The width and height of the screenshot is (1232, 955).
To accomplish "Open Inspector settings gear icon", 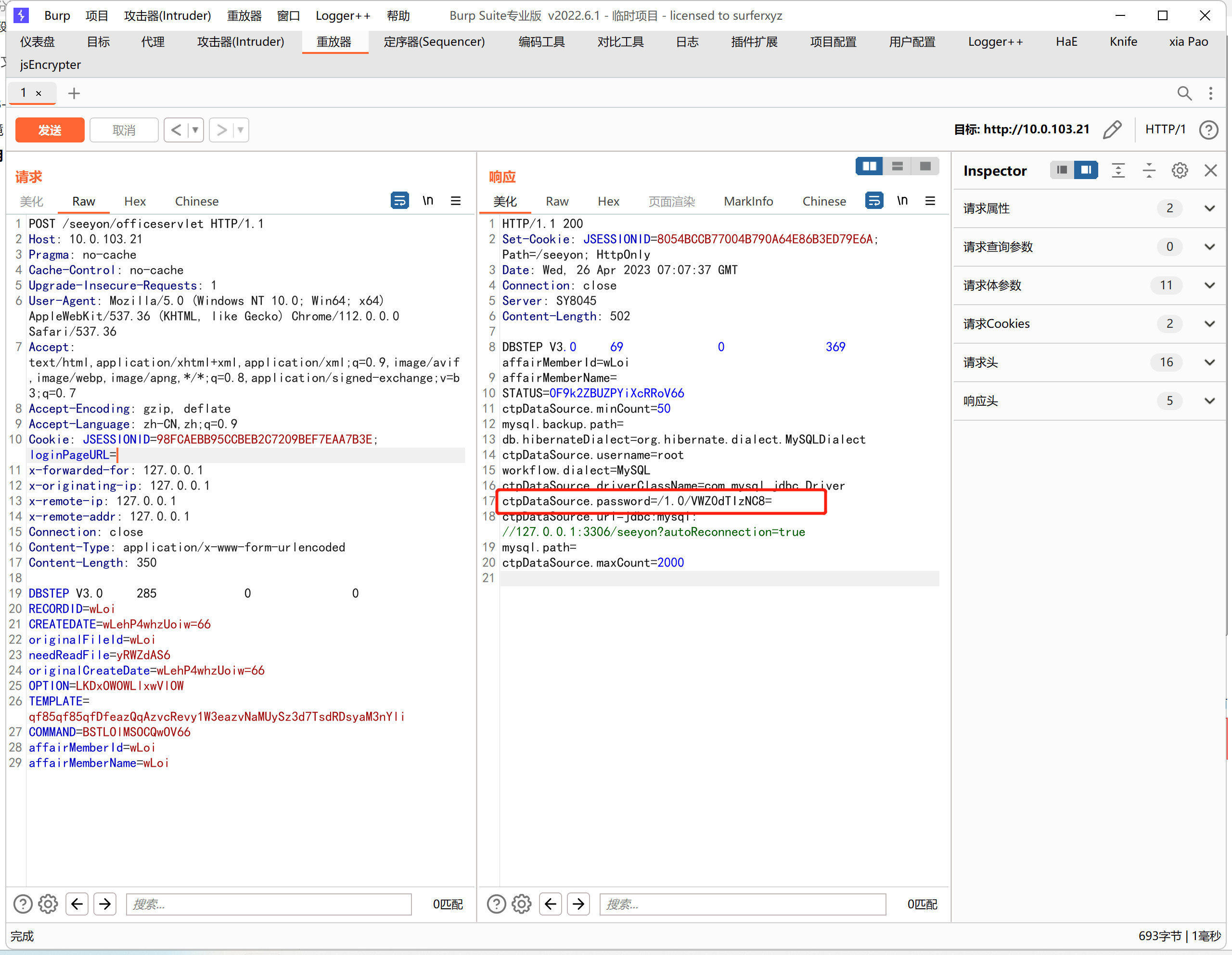I will [1179, 170].
